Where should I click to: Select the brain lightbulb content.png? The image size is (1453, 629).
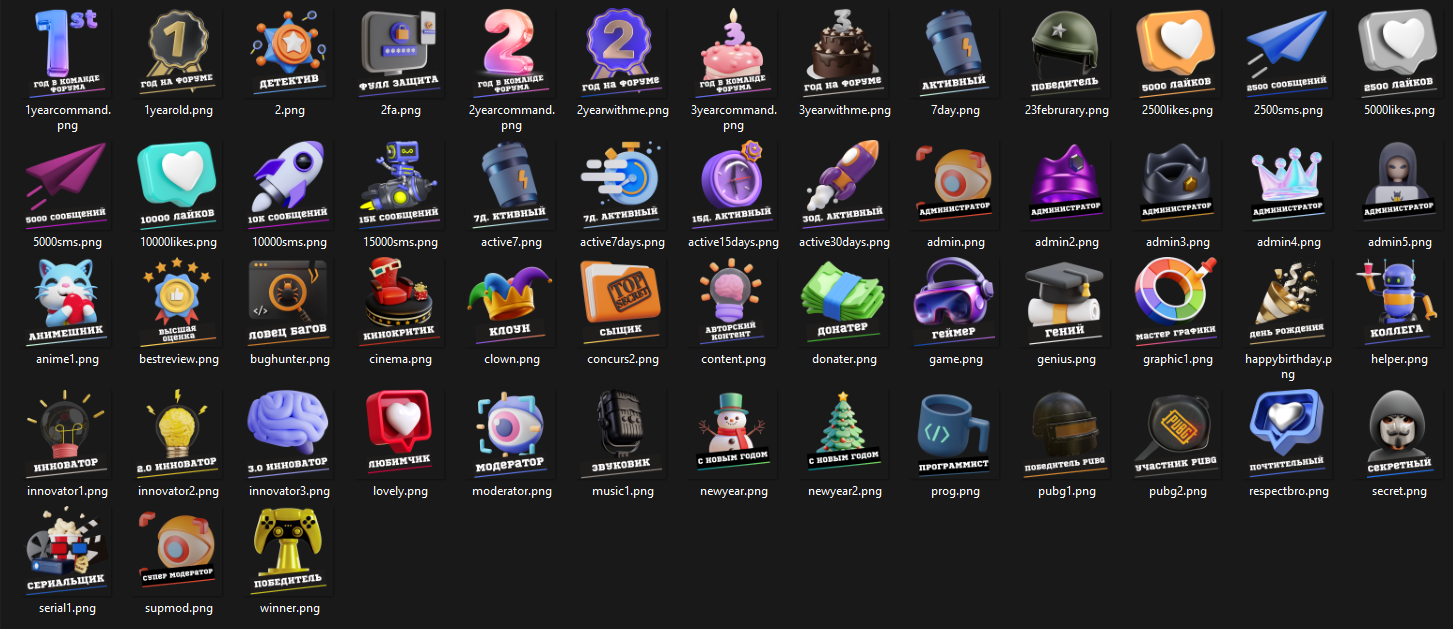pos(733,302)
